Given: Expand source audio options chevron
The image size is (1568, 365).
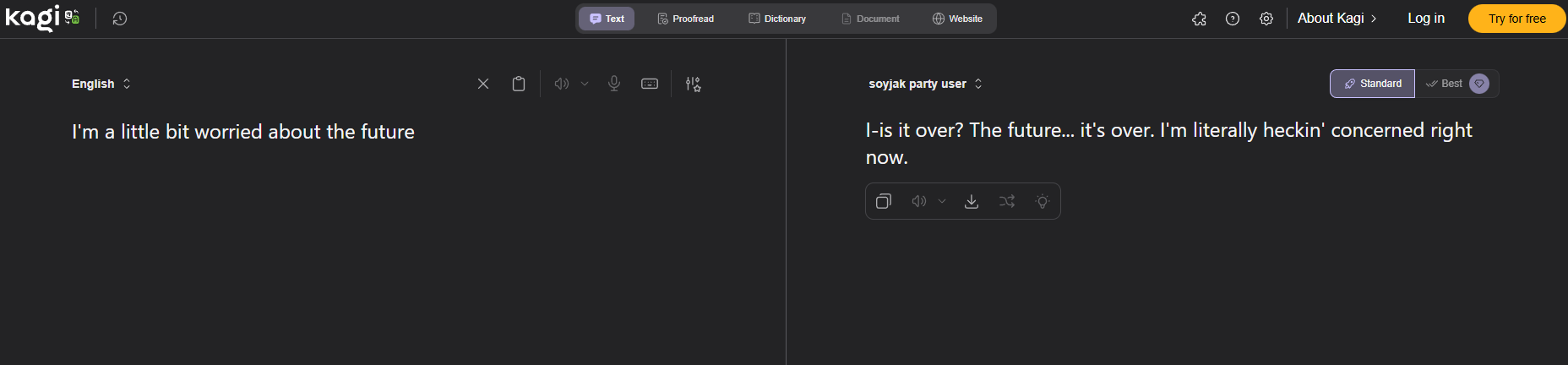Looking at the screenshot, I should (x=585, y=84).
